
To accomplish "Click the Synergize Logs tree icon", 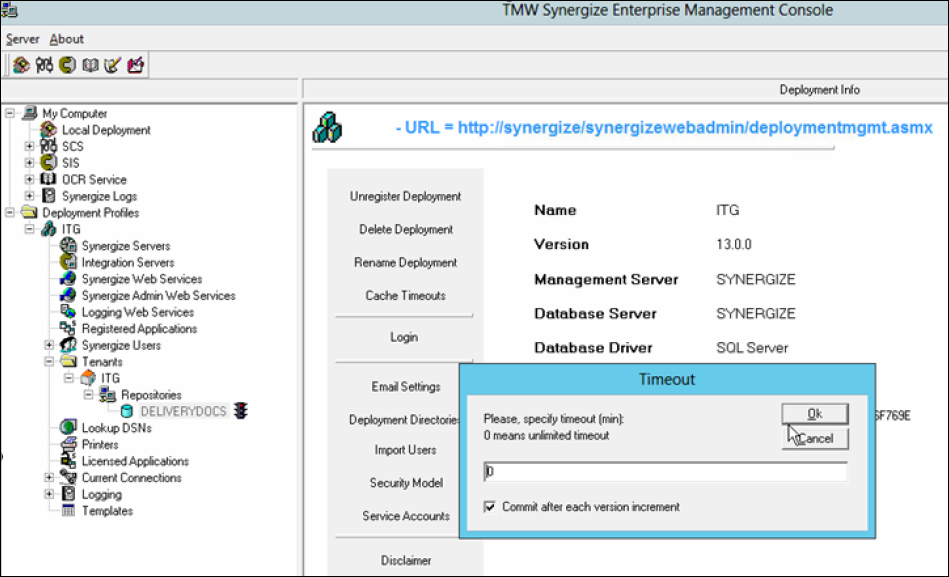I will click(x=48, y=196).
